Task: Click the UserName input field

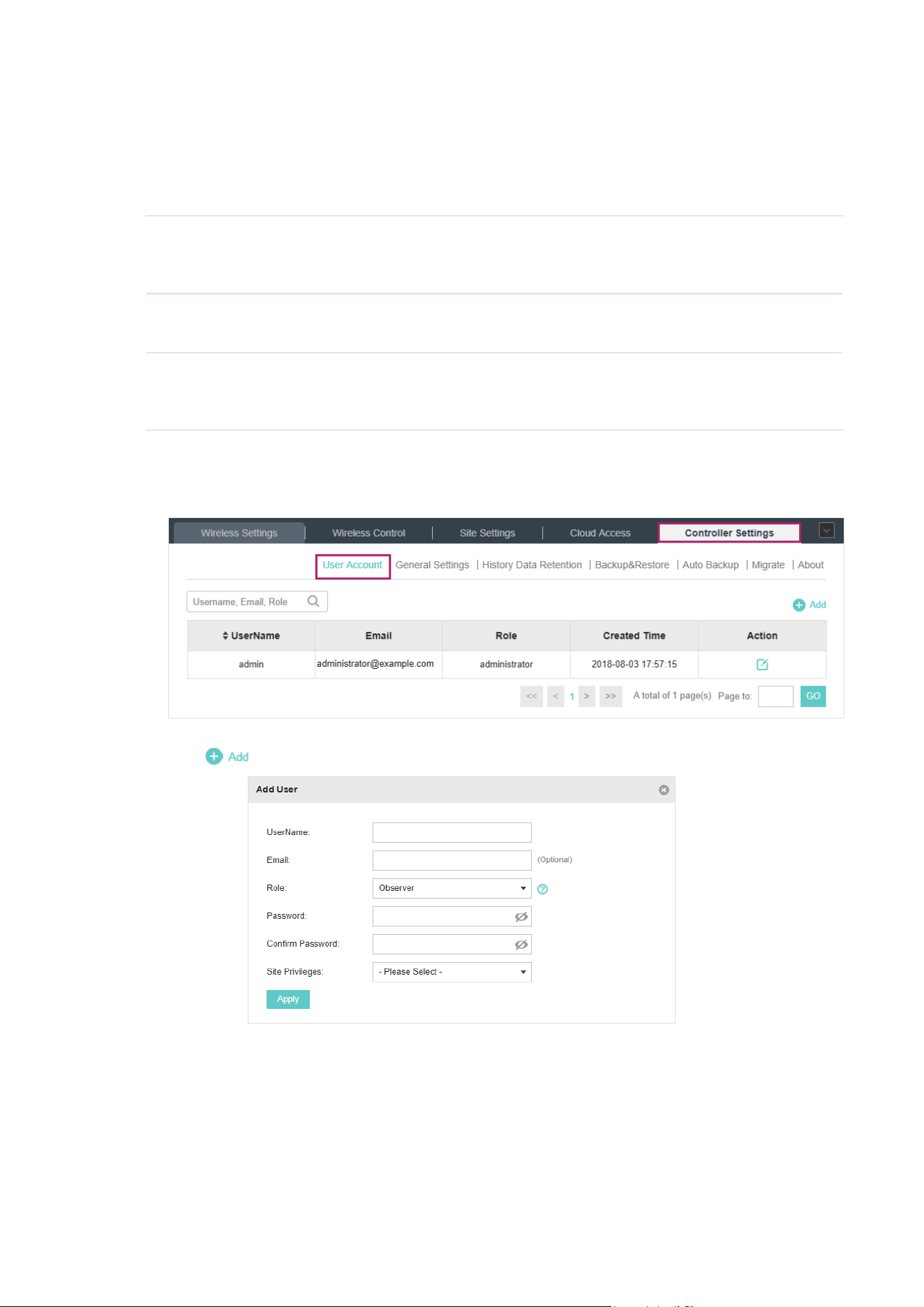Action: (452, 832)
